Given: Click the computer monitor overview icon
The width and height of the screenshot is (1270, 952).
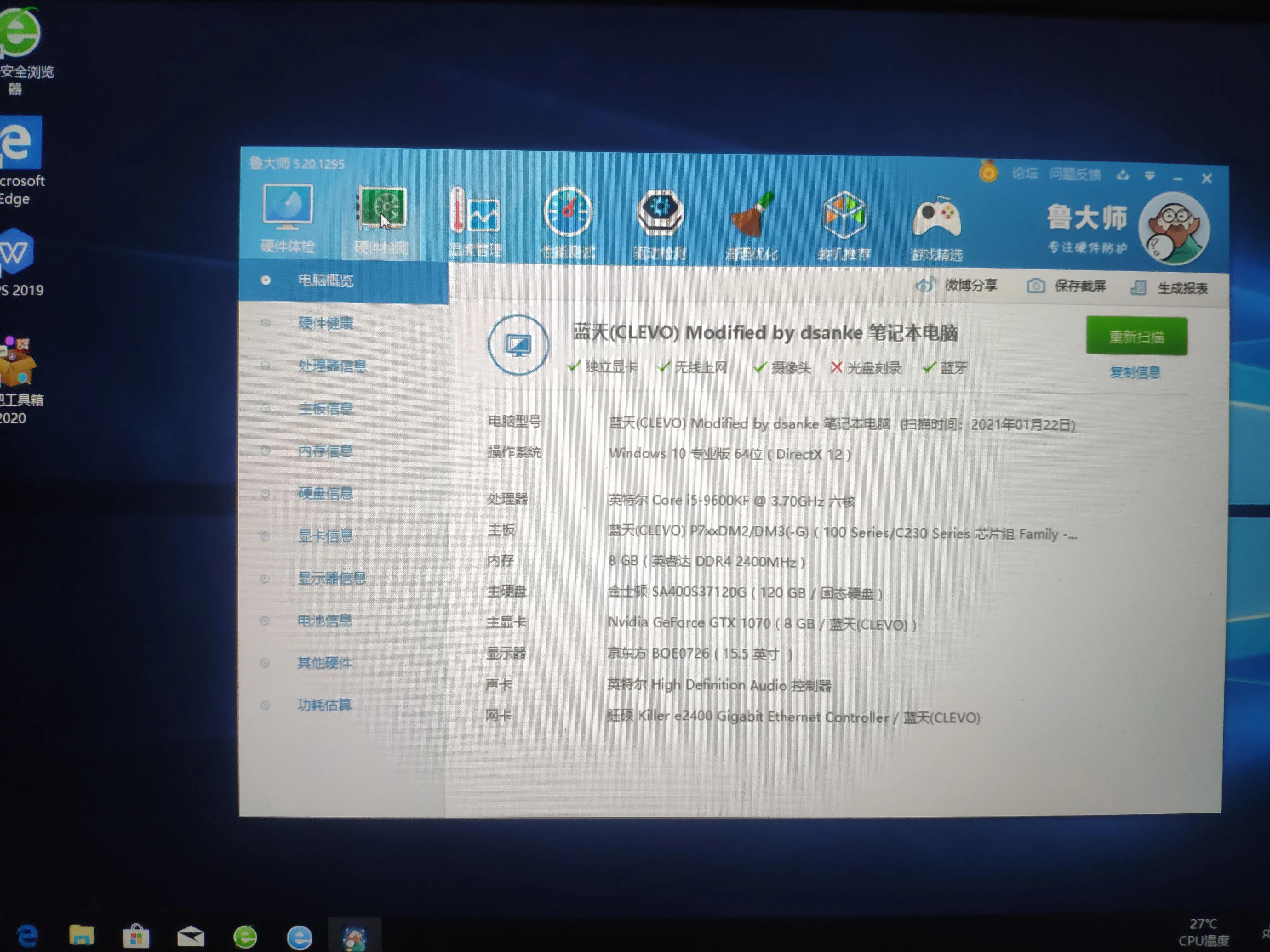Looking at the screenshot, I should coord(518,345).
